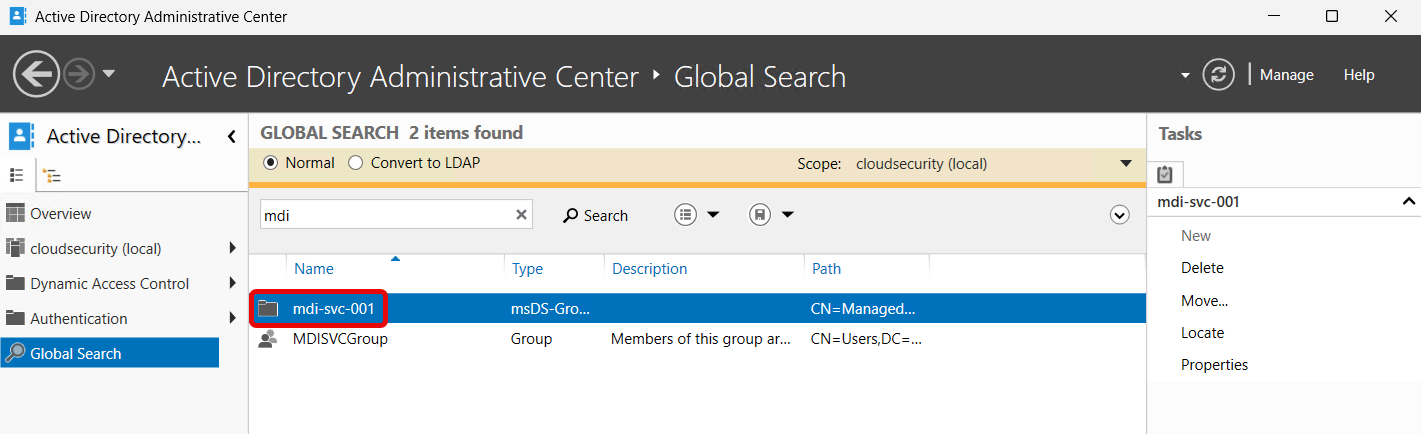Click the search text field containing mdi
1421x434 pixels.
385,214
